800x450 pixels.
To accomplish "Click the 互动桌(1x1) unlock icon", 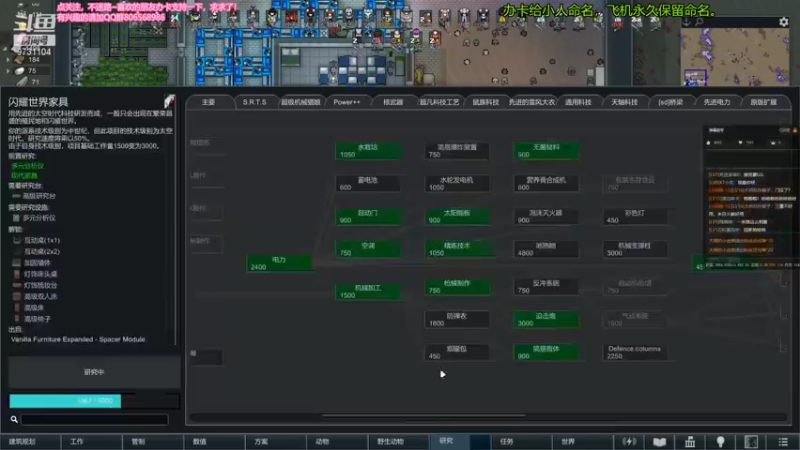I will [x=17, y=240].
